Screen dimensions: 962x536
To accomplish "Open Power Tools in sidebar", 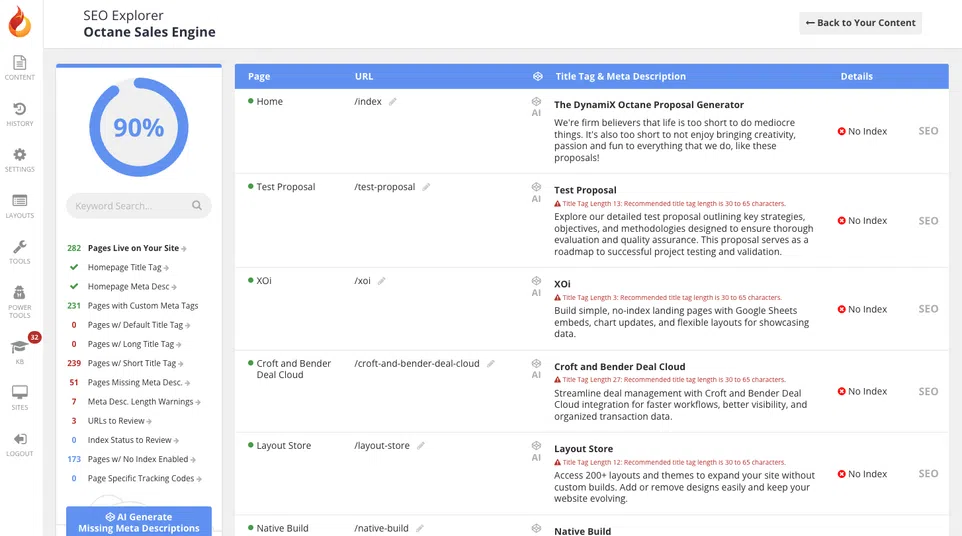I will [20, 302].
